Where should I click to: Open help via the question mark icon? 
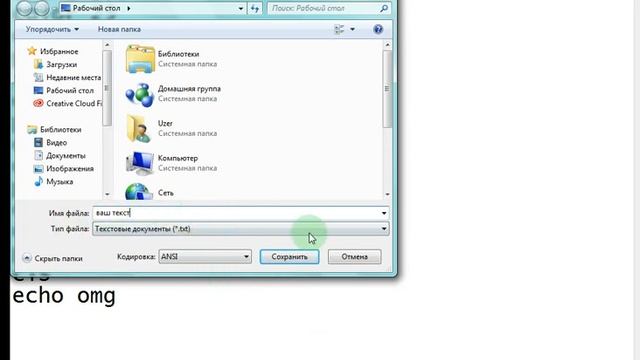click(378, 29)
